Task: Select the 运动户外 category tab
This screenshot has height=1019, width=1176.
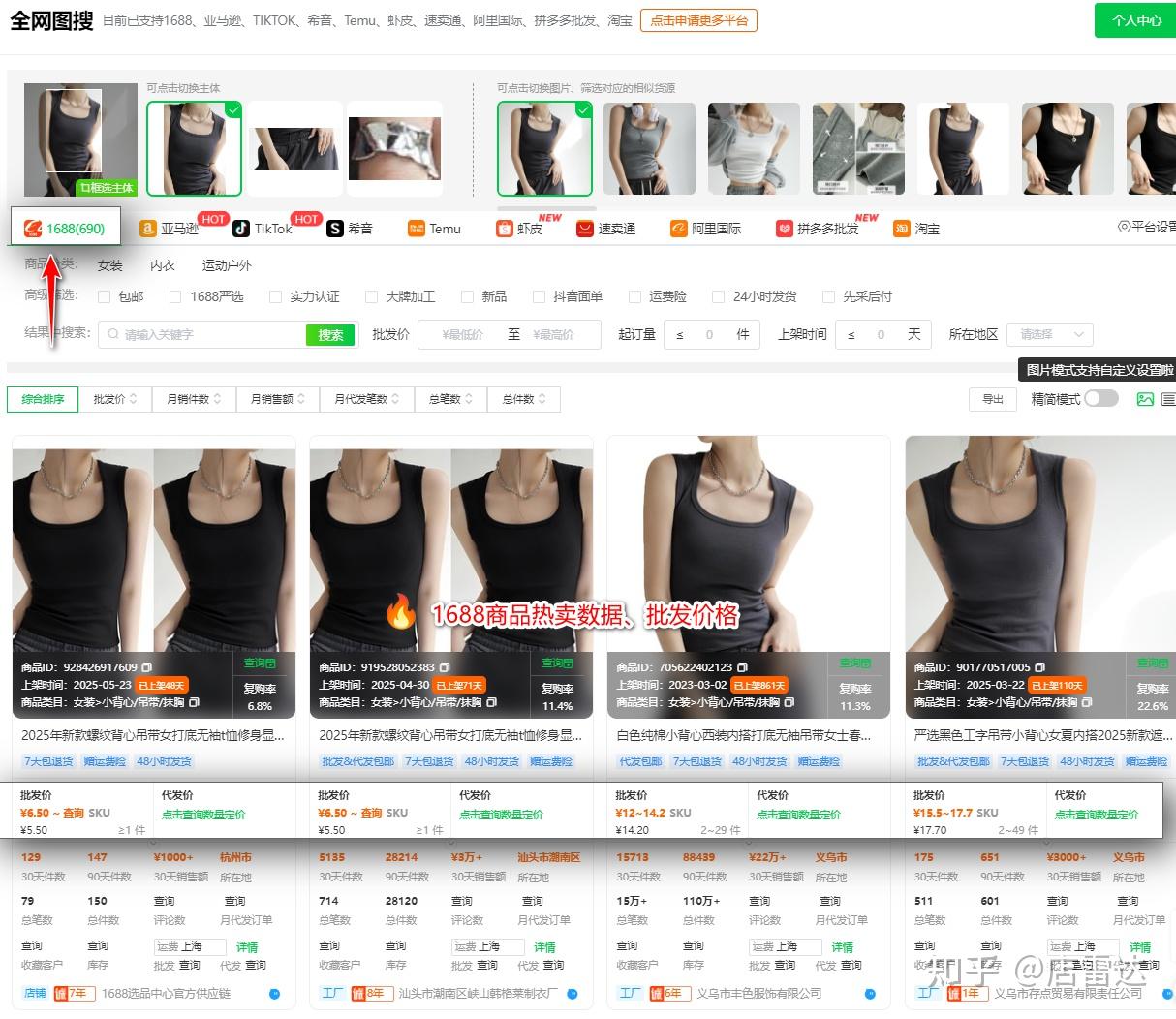Action: 226,263
